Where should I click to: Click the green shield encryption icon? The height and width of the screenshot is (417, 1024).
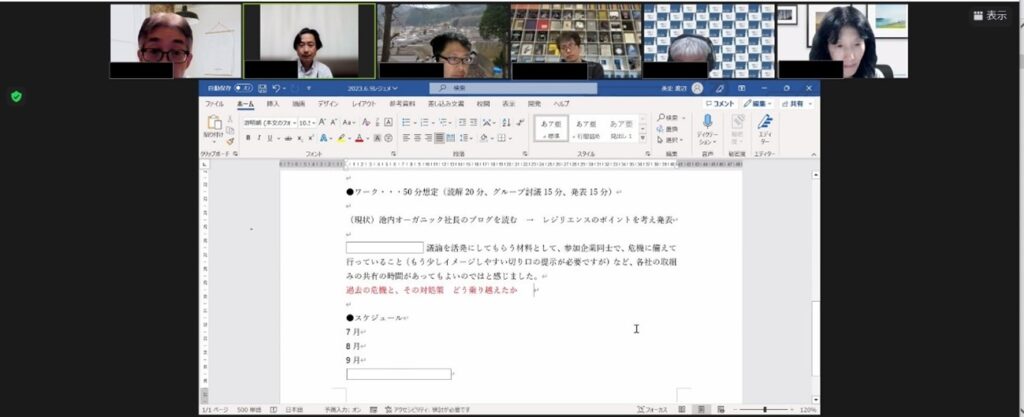point(16,97)
